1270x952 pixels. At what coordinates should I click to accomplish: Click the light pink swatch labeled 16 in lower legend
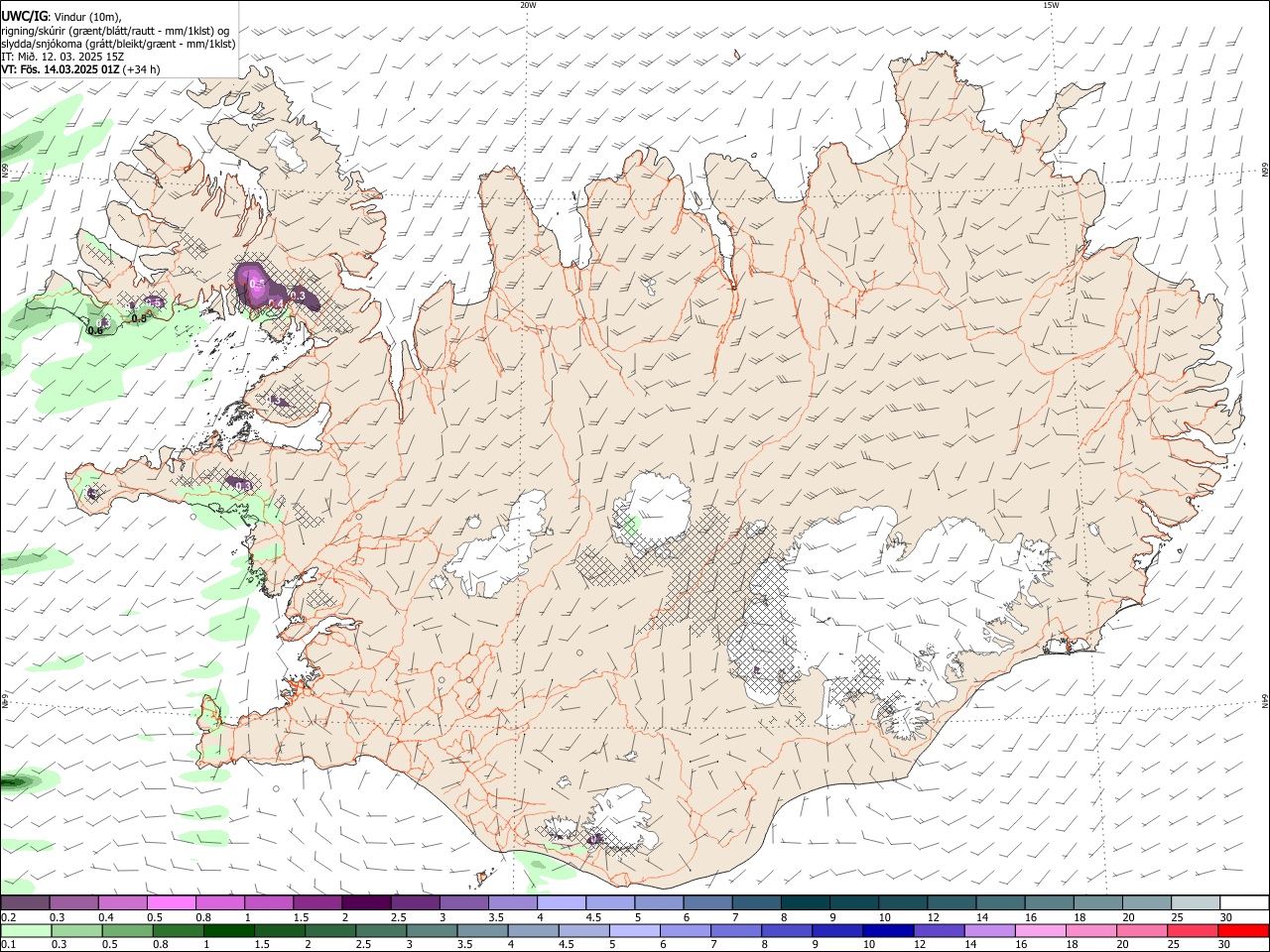[x=1039, y=930]
